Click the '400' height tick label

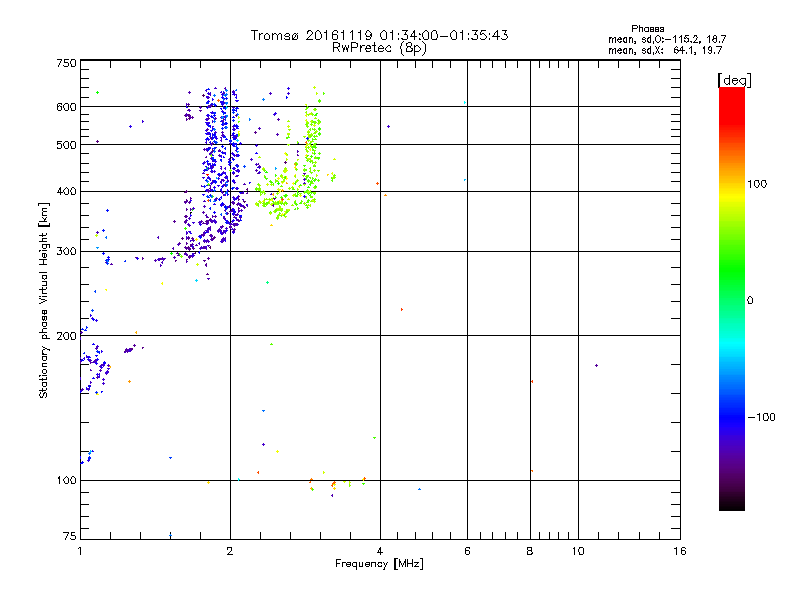[66, 191]
